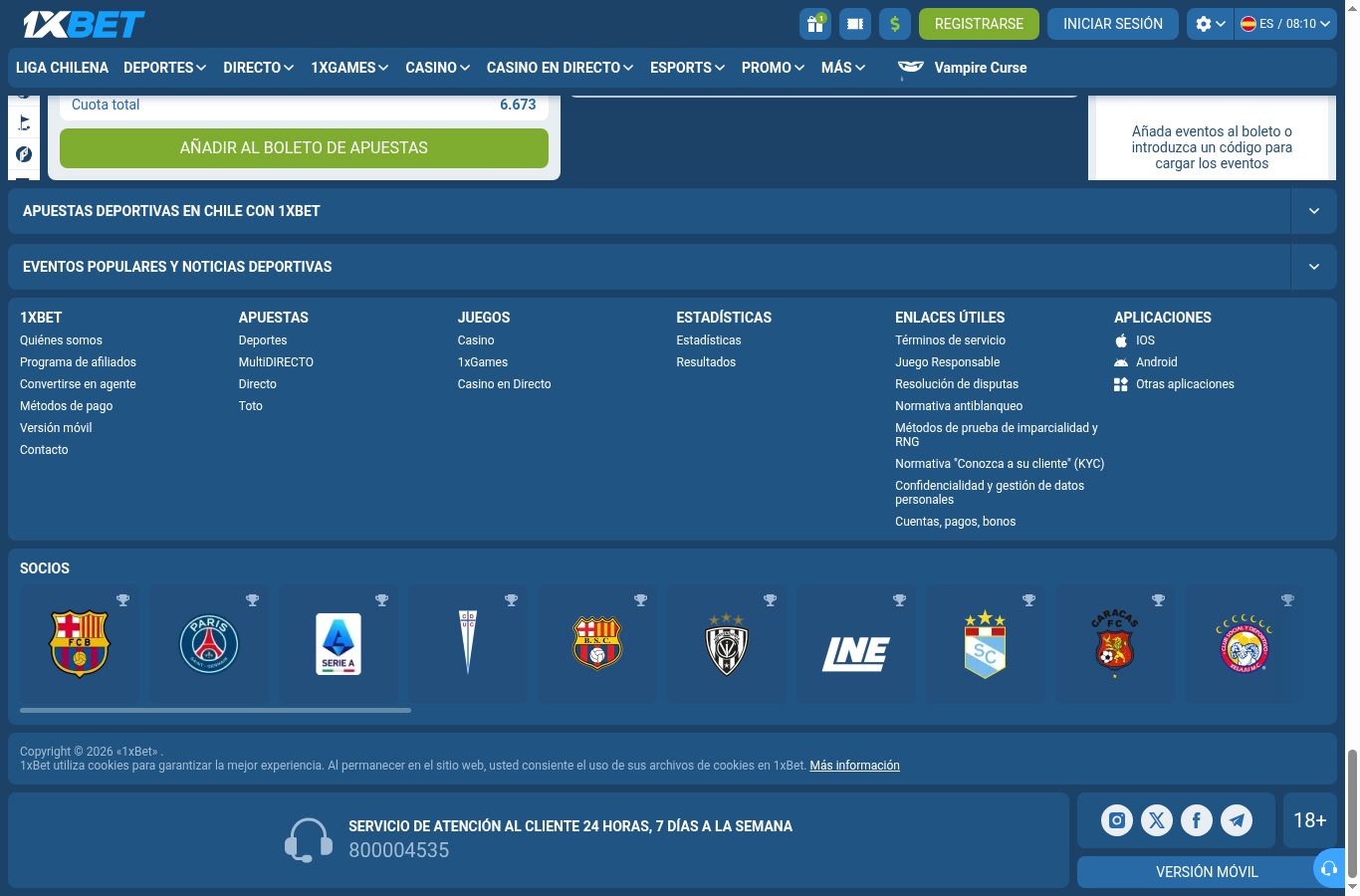This screenshot has height=896, width=1360.
Task: Click the VERSIÓN MÓVIL button
Action: click(x=1207, y=872)
